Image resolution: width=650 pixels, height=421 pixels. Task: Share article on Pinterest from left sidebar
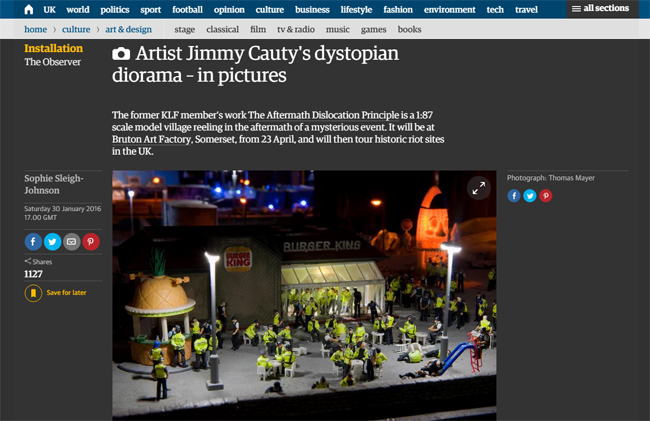(90, 241)
